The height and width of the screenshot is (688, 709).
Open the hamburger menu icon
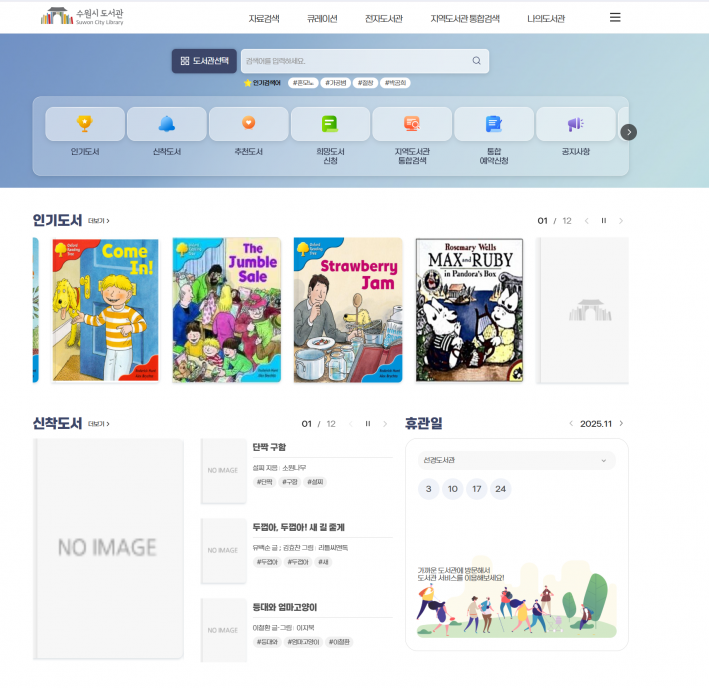click(x=615, y=18)
